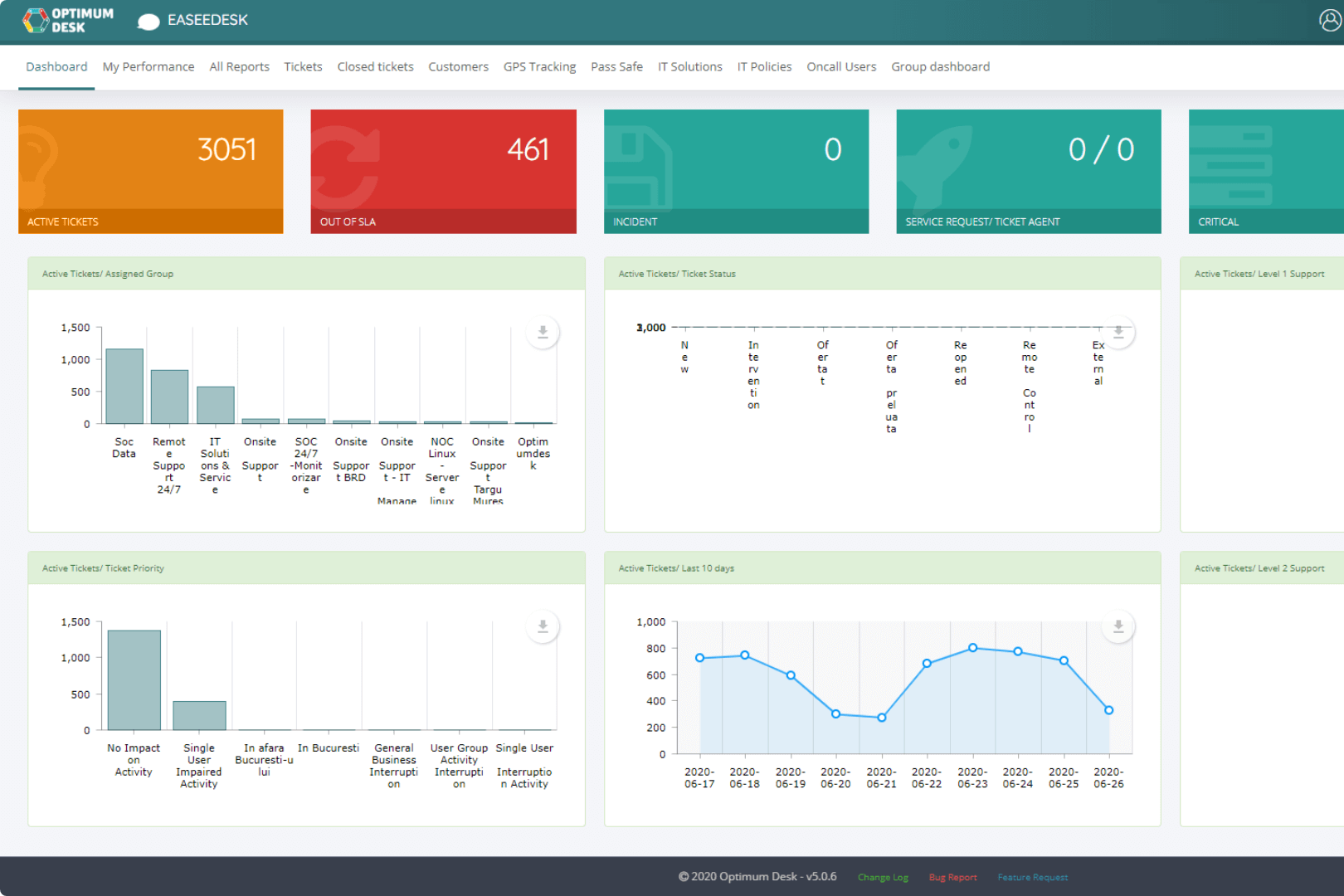The width and height of the screenshot is (1344, 896).
Task: Switch to the Dashboard tab
Action: pyautogui.click(x=56, y=66)
